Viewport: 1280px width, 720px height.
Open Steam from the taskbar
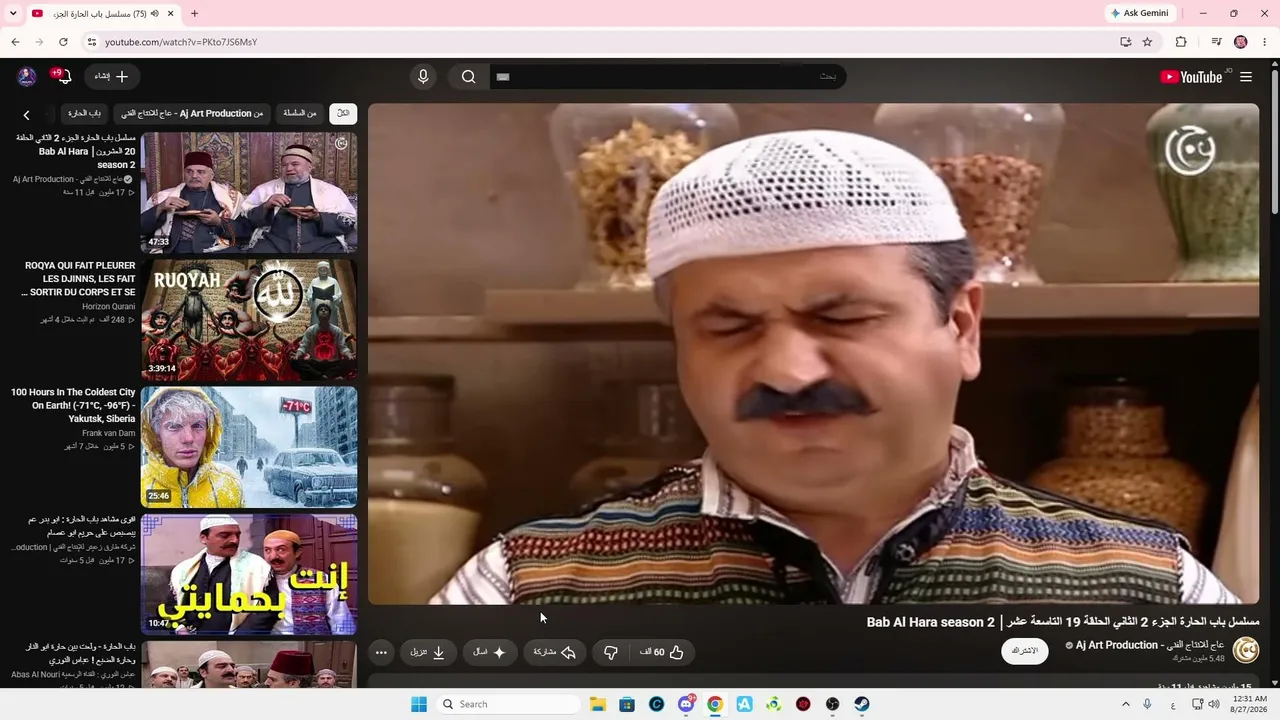(x=862, y=704)
